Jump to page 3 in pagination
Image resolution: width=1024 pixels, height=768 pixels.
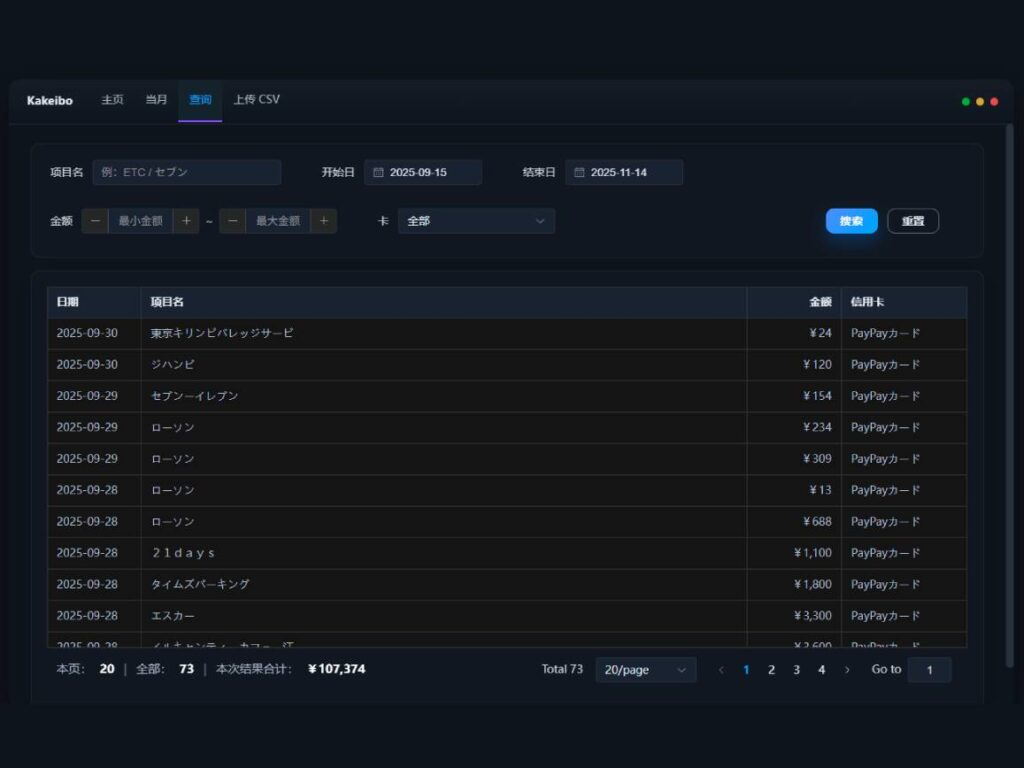pyautogui.click(x=796, y=670)
